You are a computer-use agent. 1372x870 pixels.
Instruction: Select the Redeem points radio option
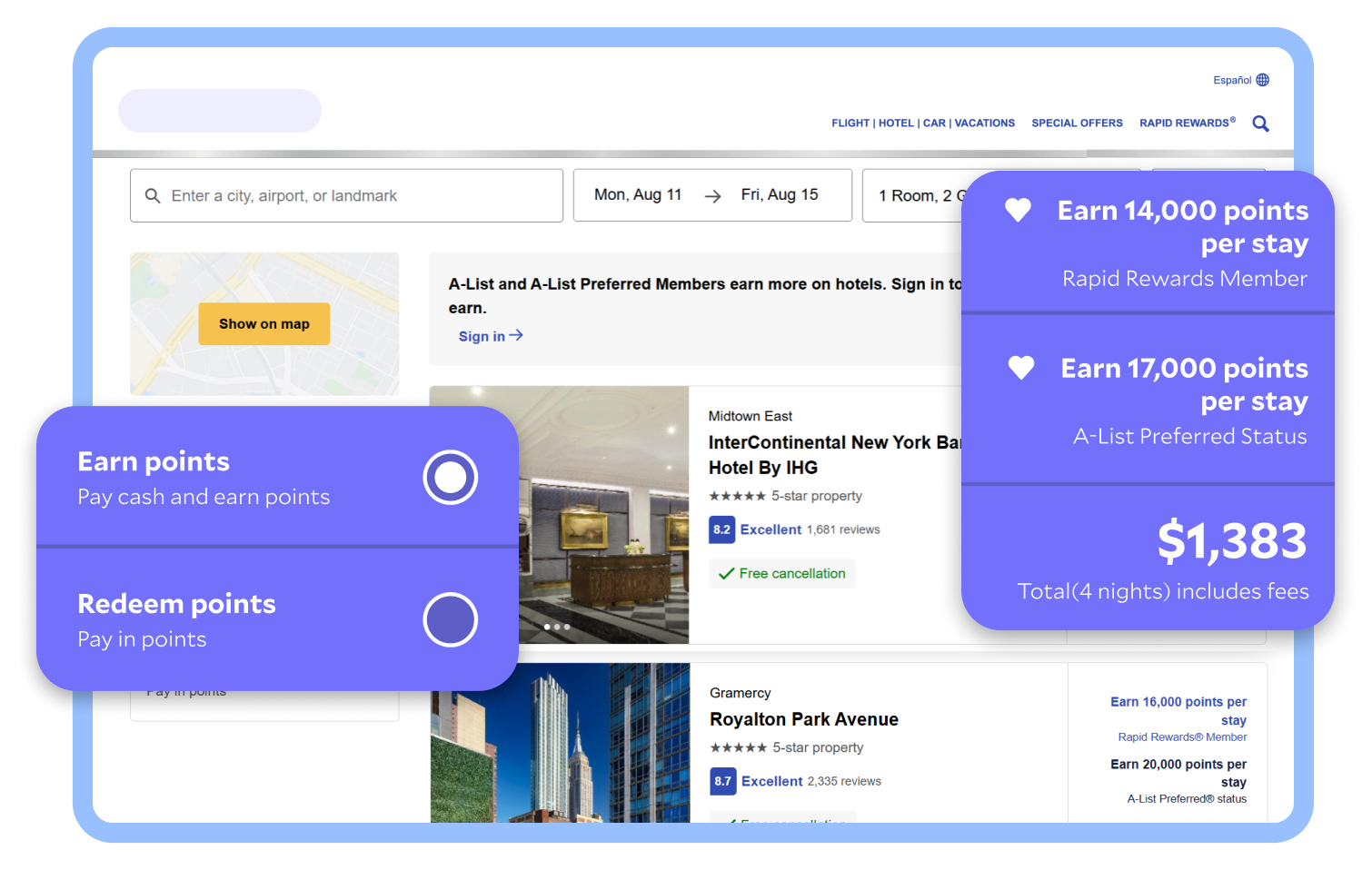pos(450,619)
